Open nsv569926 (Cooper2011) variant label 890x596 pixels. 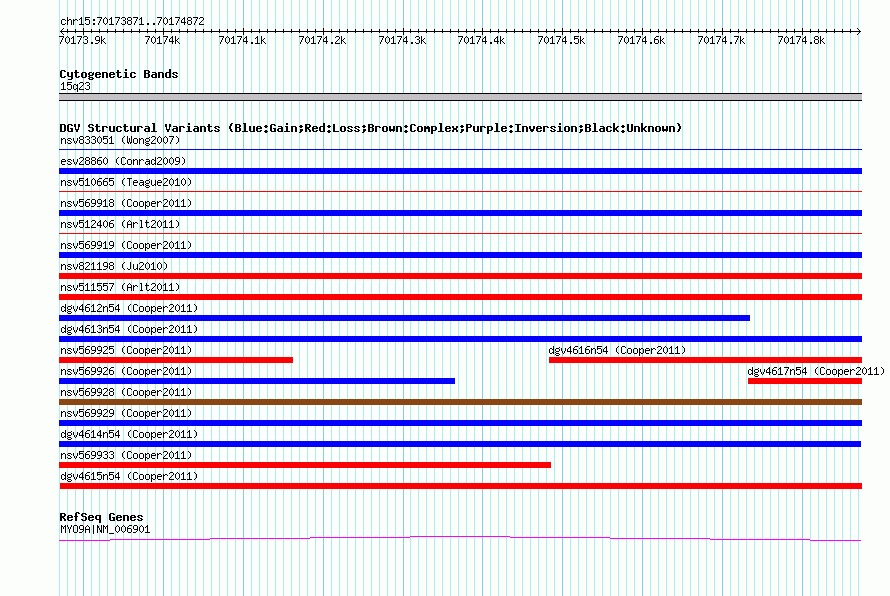pos(126,371)
